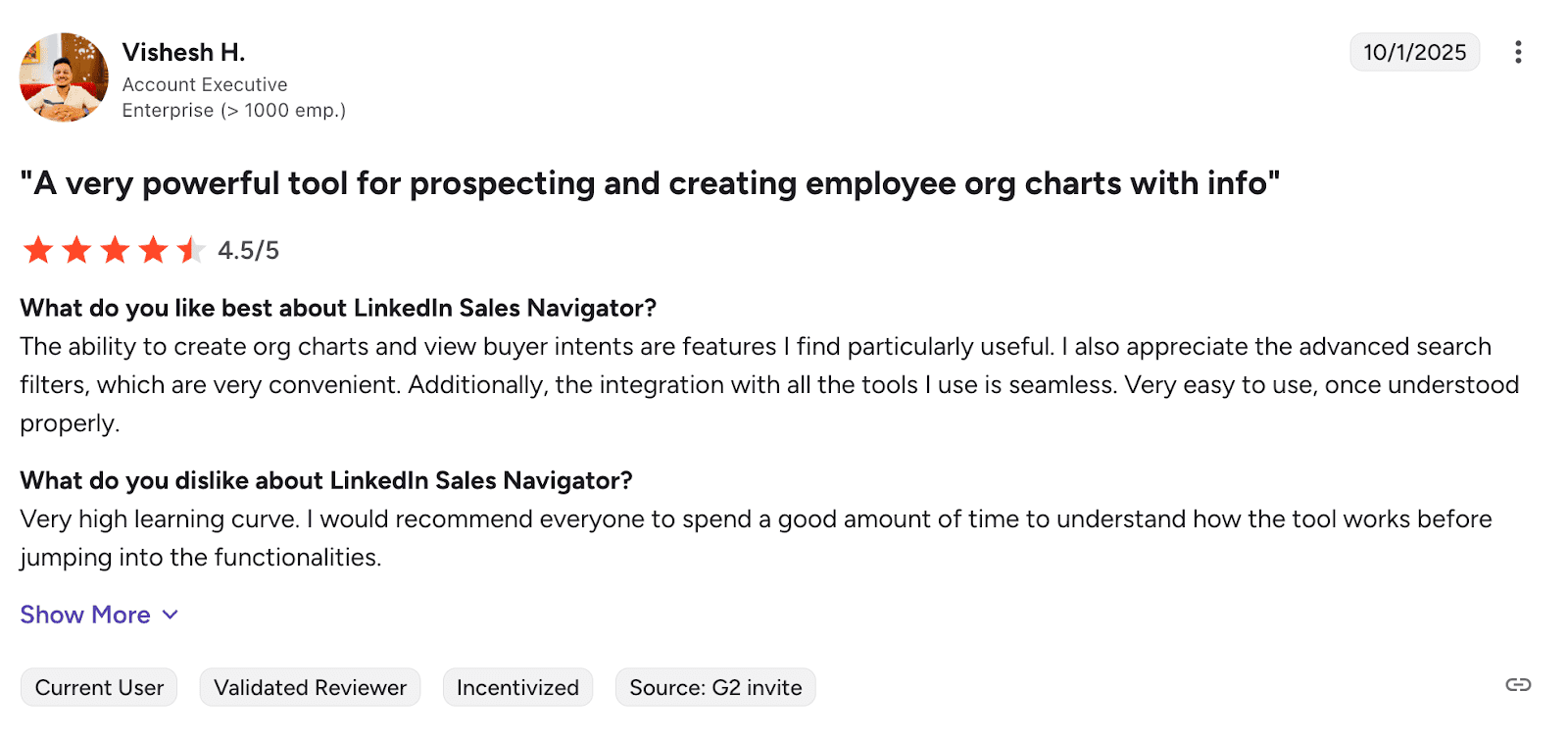
Task: Click the Show More link
Action: [x=85, y=615]
